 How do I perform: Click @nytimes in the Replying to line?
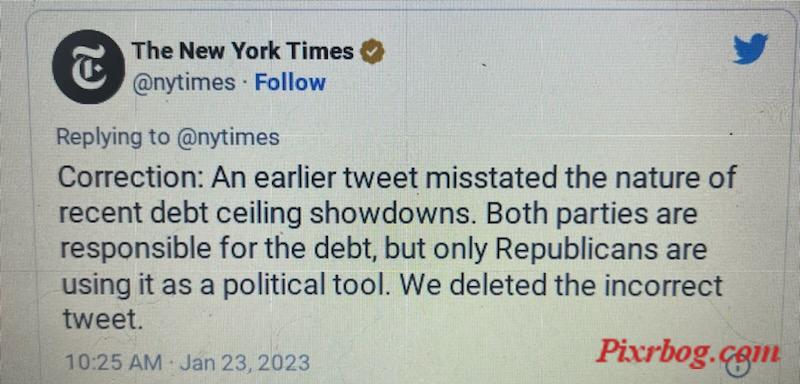pyautogui.click(x=228, y=138)
